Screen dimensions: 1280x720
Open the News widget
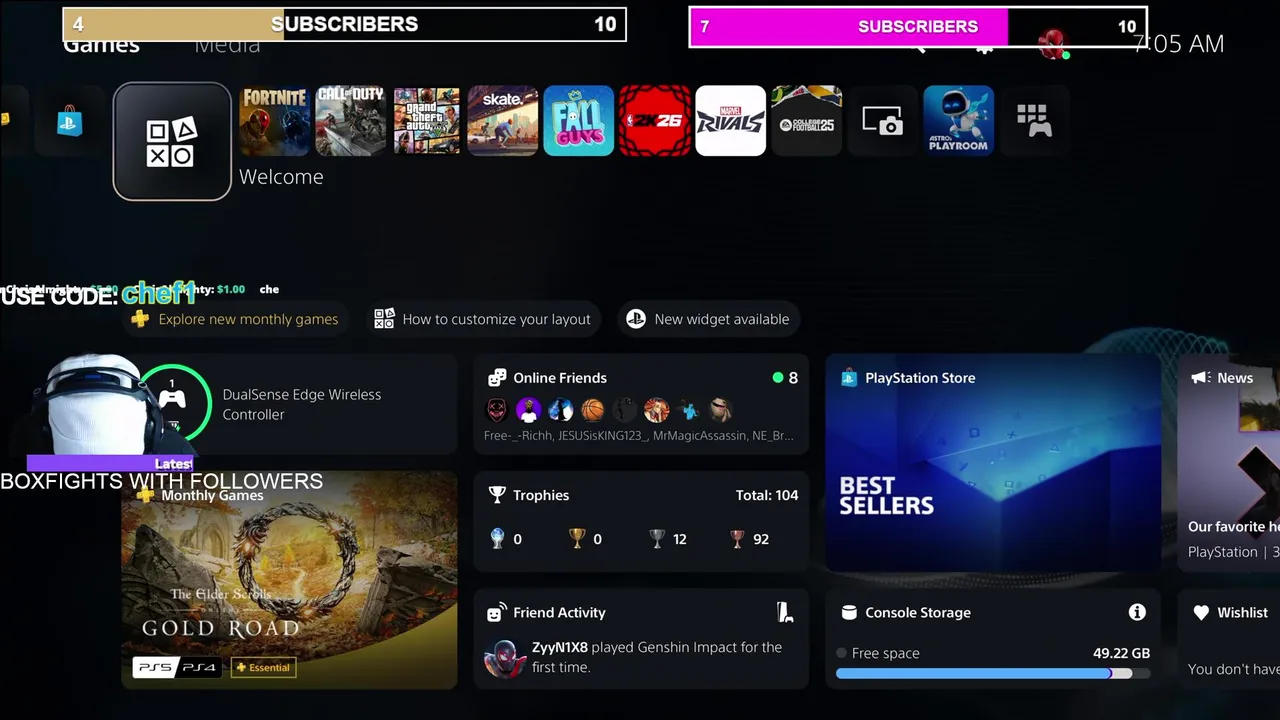click(x=1229, y=463)
